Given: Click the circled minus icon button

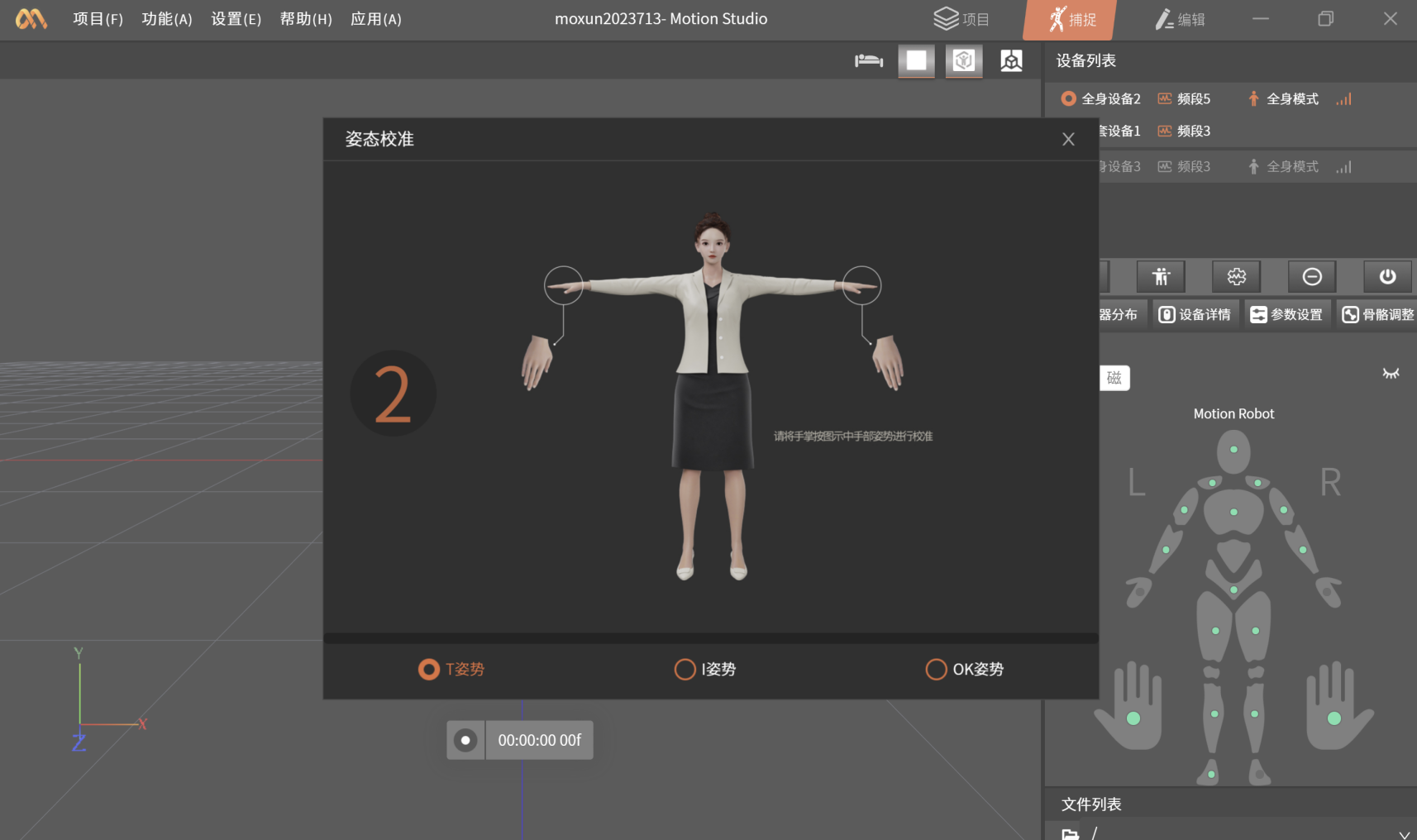Looking at the screenshot, I should tap(1312, 277).
